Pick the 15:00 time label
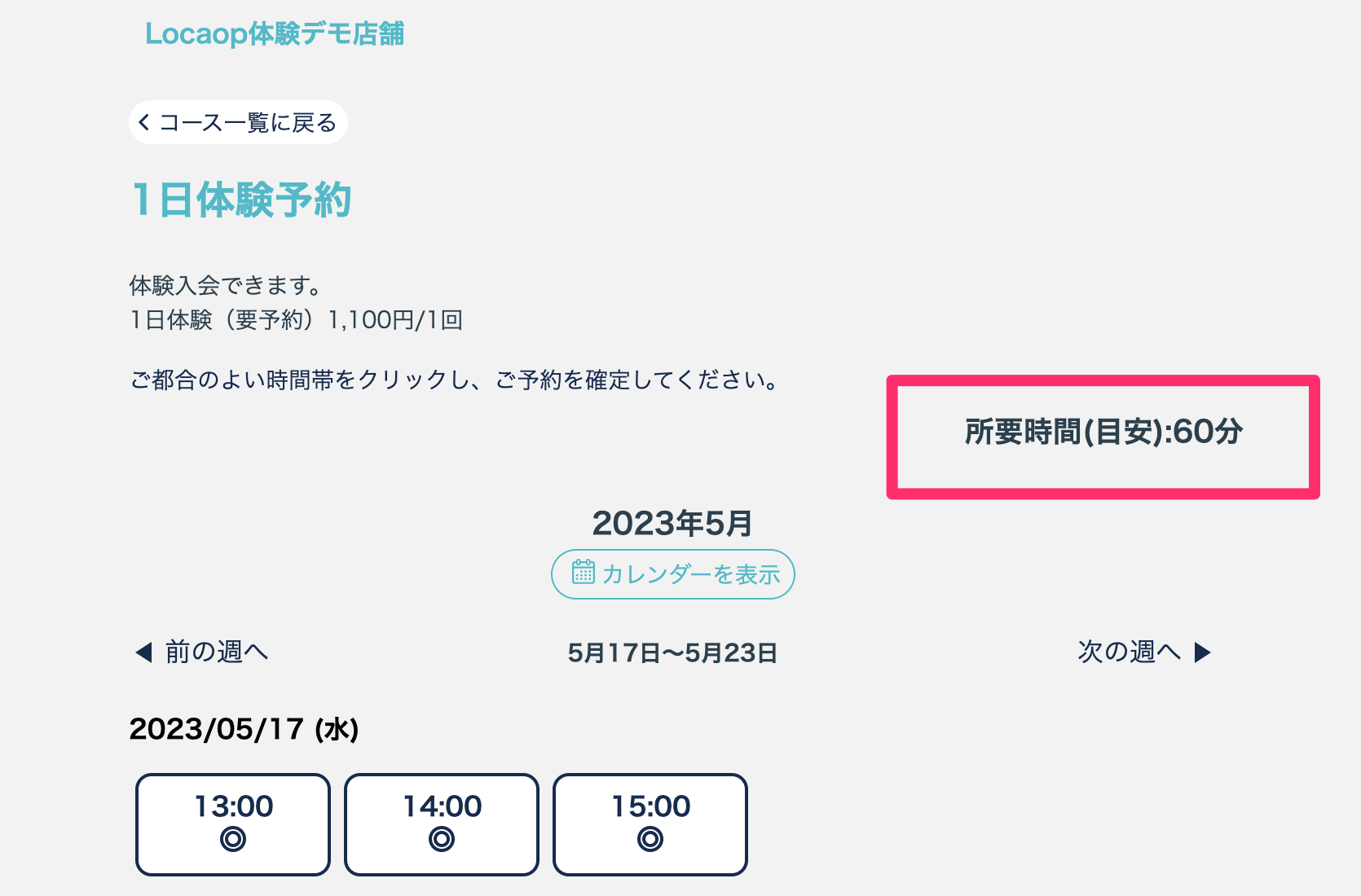 pos(651,806)
